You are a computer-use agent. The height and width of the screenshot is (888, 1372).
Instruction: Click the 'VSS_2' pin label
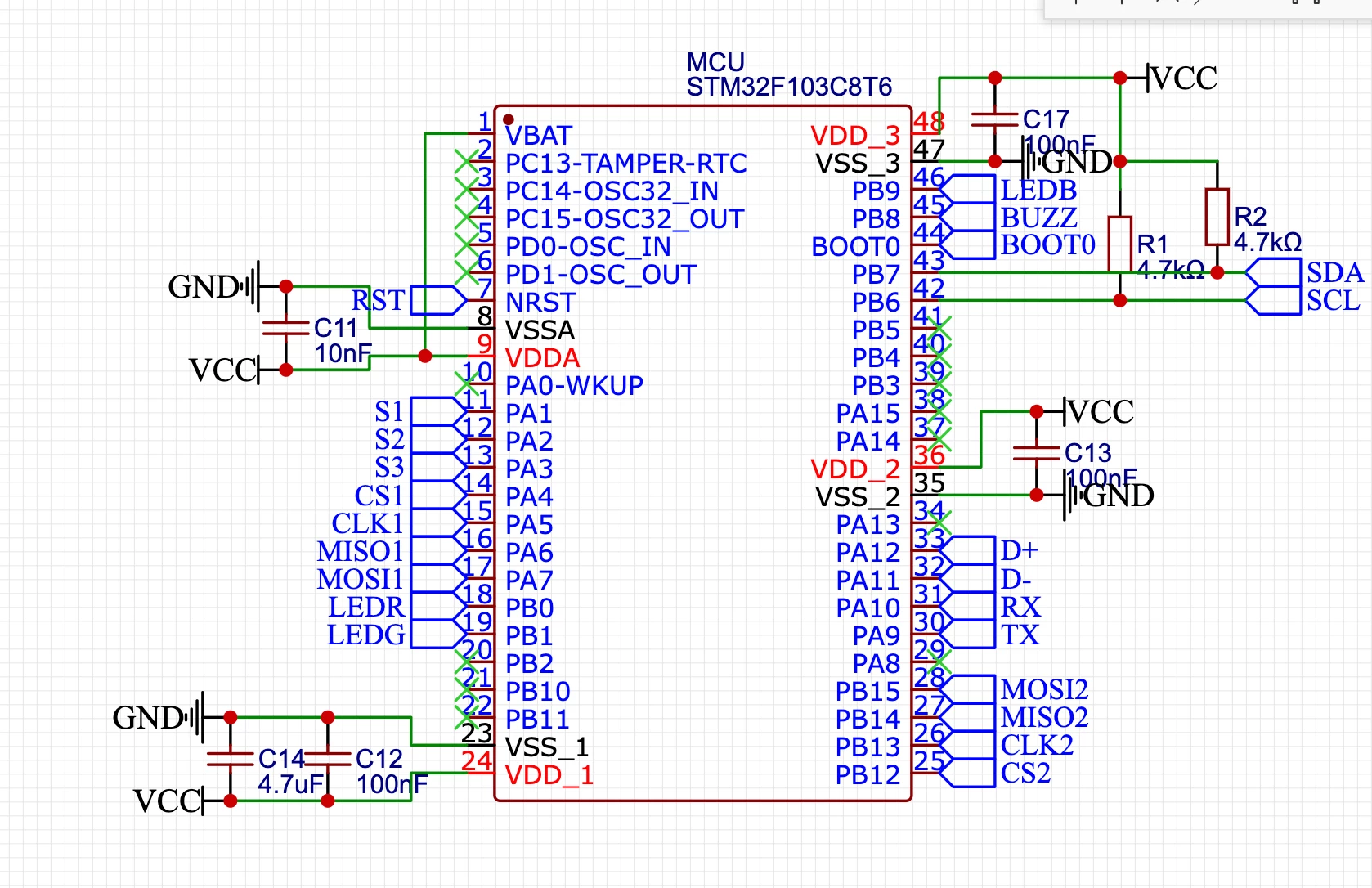[x=858, y=497]
